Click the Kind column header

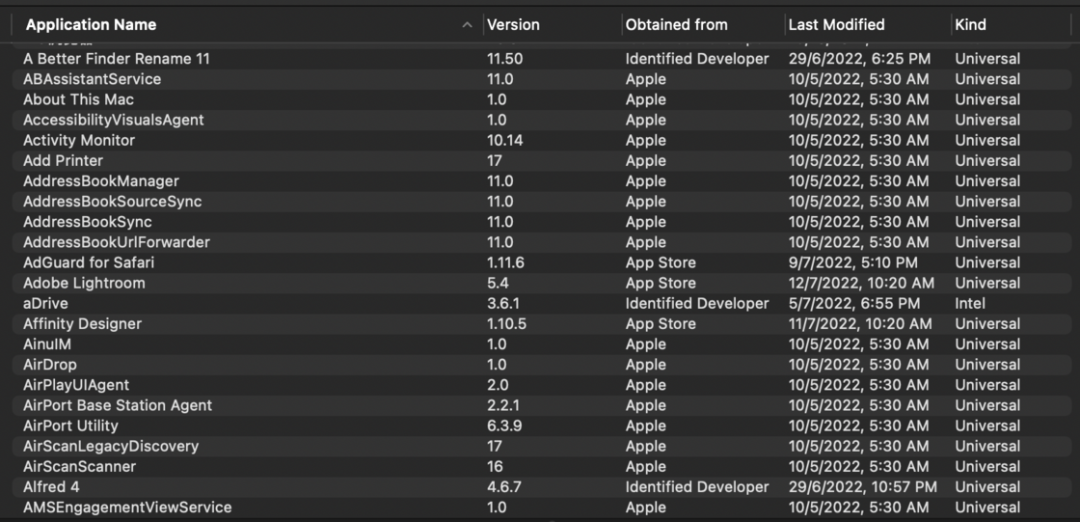(970, 25)
